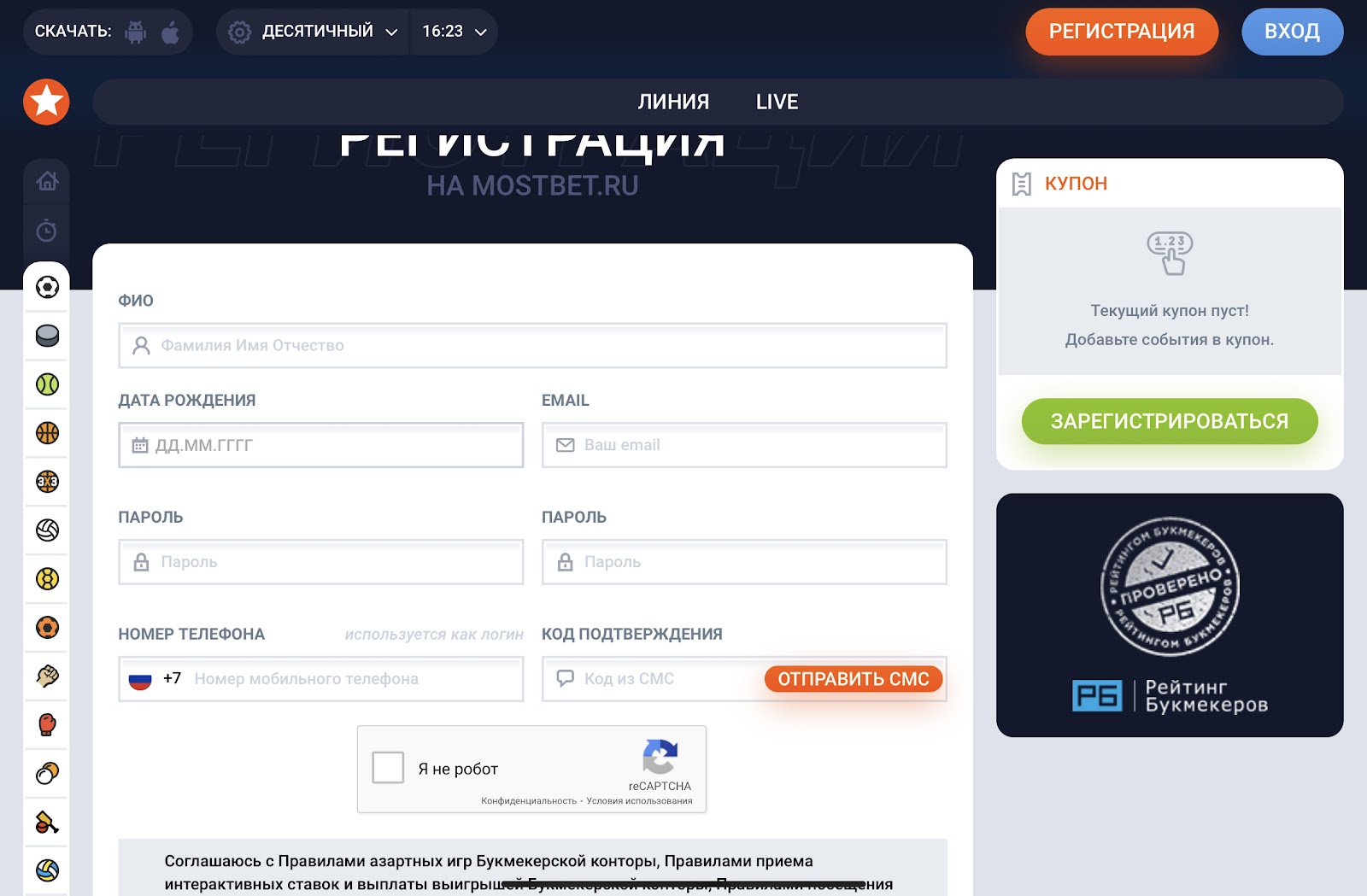Select the fist martial arts icon
Screen dimensions: 1367x896
(x=47, y=676)
